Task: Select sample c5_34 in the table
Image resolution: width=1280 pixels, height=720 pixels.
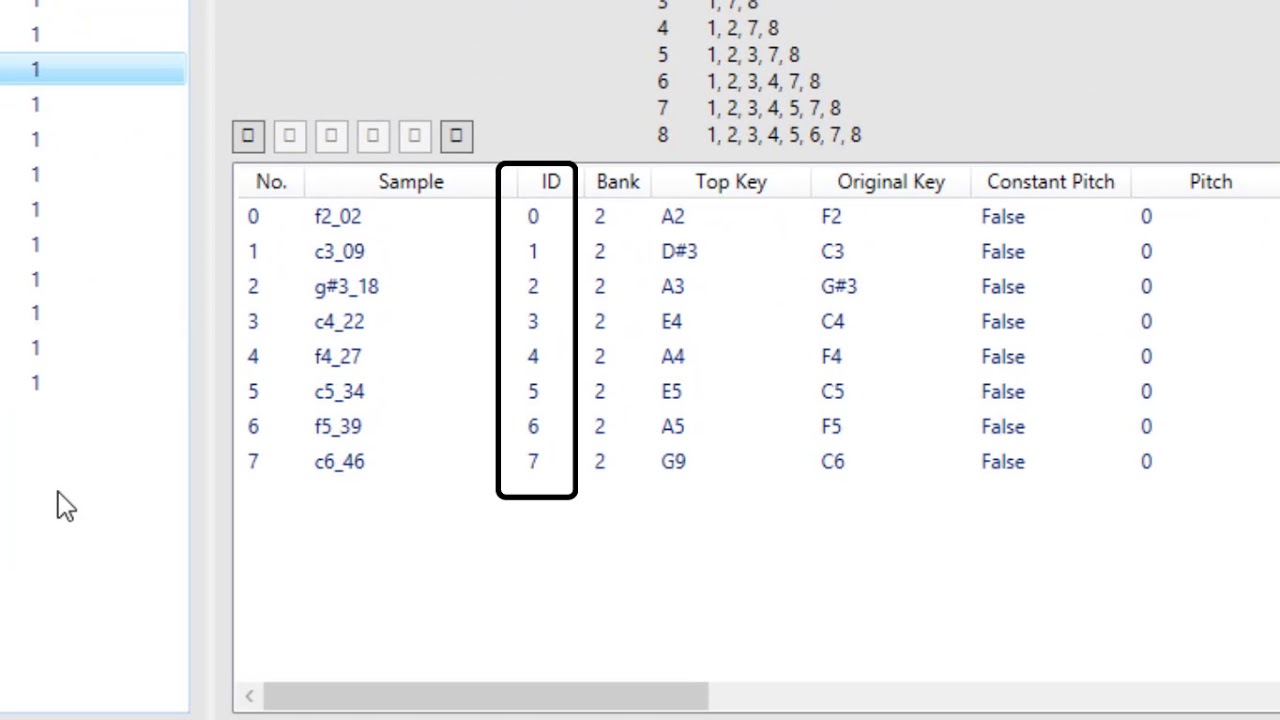Action: 339,392
